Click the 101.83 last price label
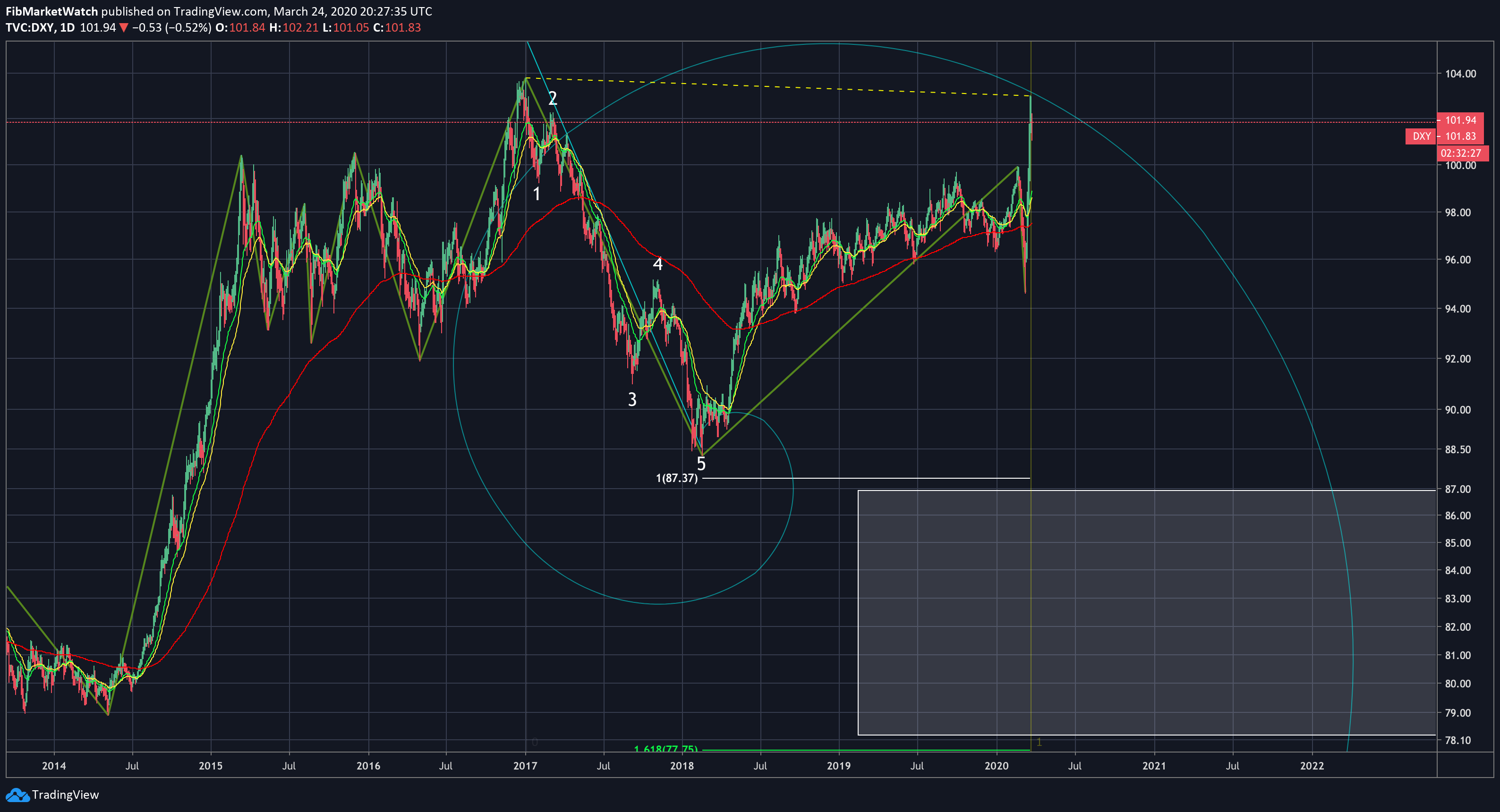 (x=1460, y=136)
